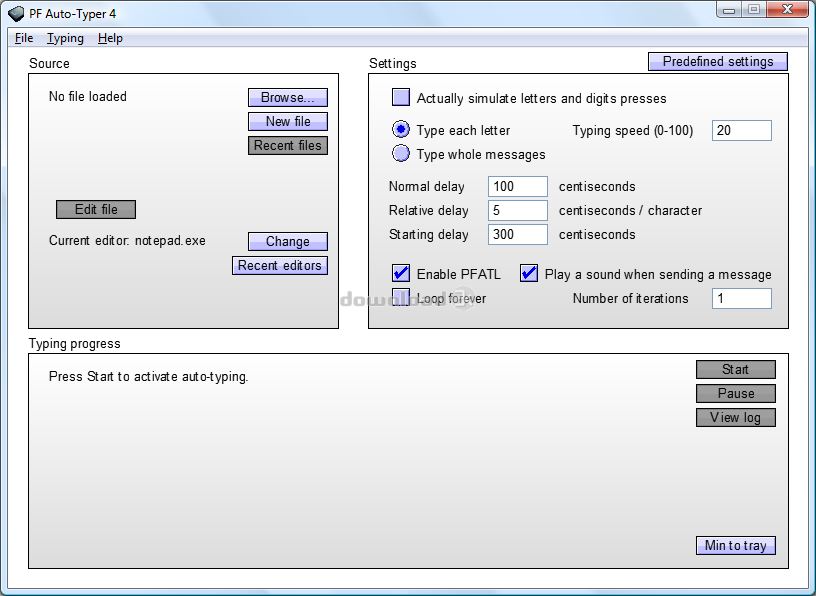Viewport: 816px width, 596px height.
Task: Show the Recent files list
Action: [288, 145]
